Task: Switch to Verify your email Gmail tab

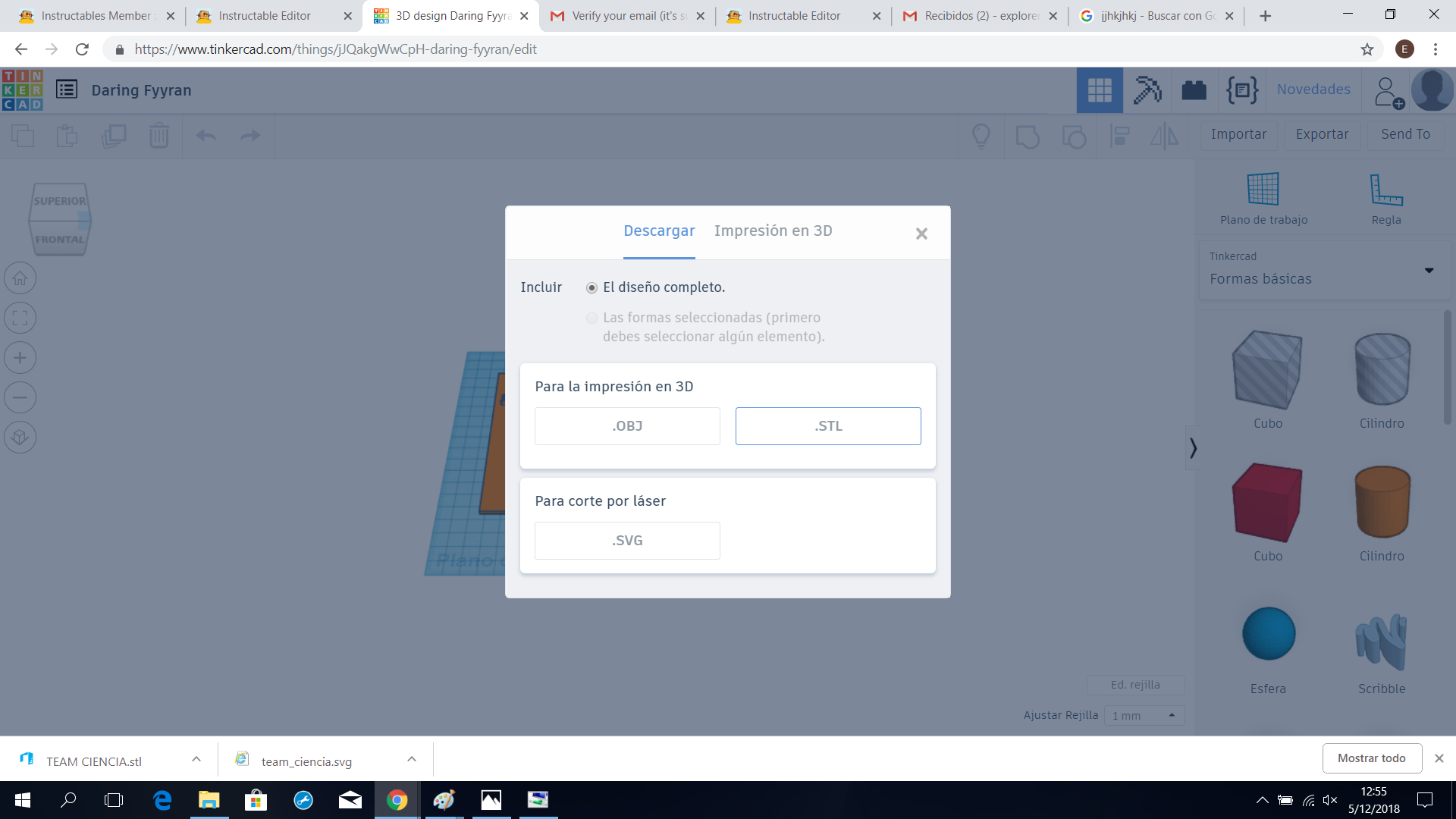Action: [626, 16]
